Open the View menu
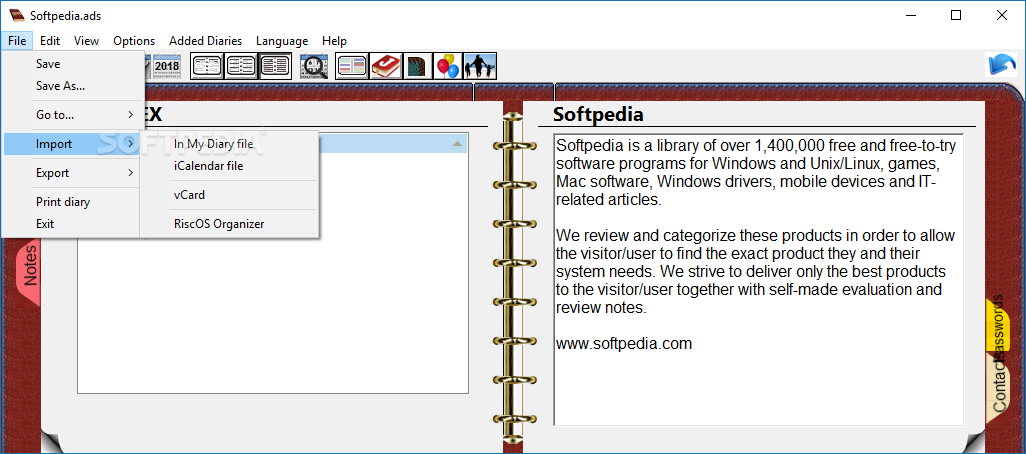 pos(86,41)
